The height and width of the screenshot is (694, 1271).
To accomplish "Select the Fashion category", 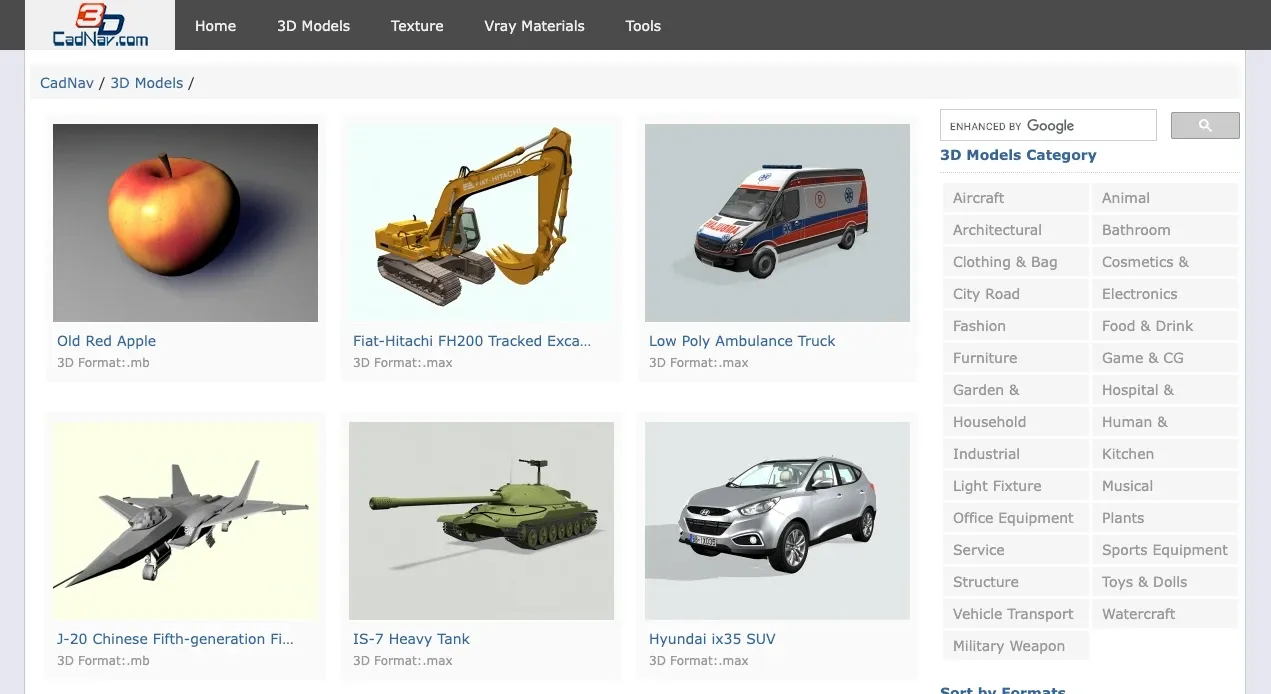I will click(1015, 326).
